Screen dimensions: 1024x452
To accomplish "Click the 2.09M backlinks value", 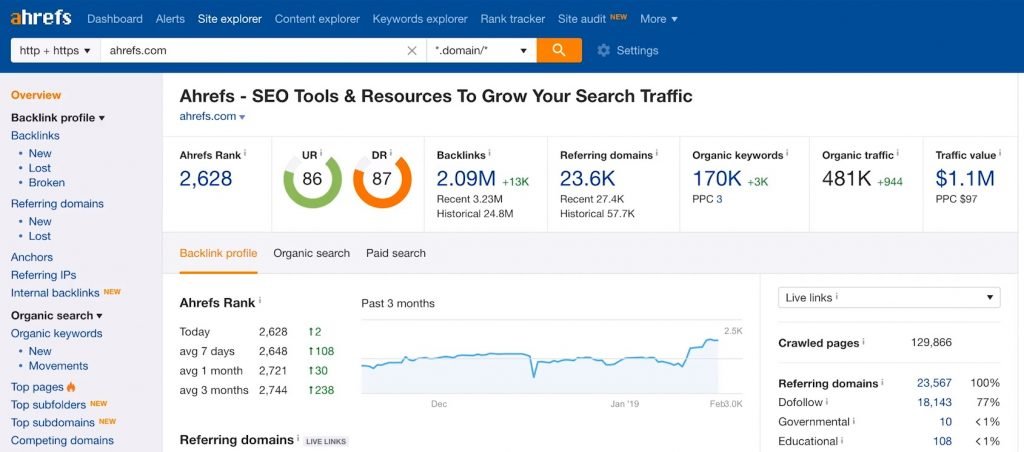I will point(466,178).
